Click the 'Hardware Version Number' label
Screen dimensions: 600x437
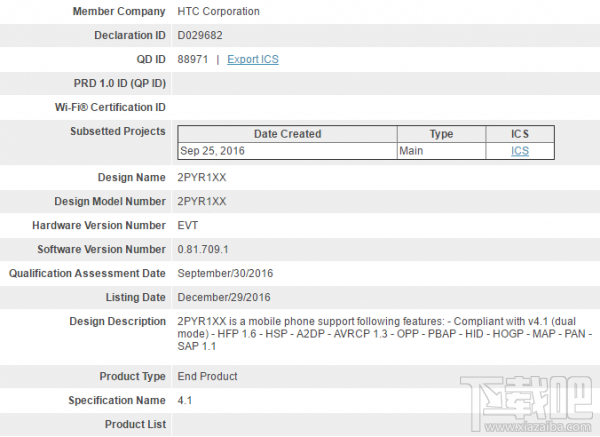point(99,225)
